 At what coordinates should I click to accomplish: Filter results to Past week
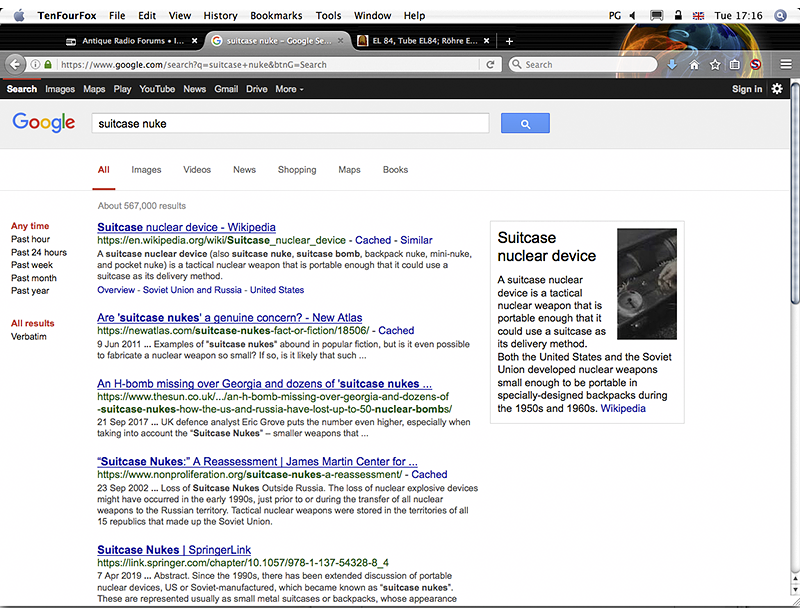pos(32,265)
